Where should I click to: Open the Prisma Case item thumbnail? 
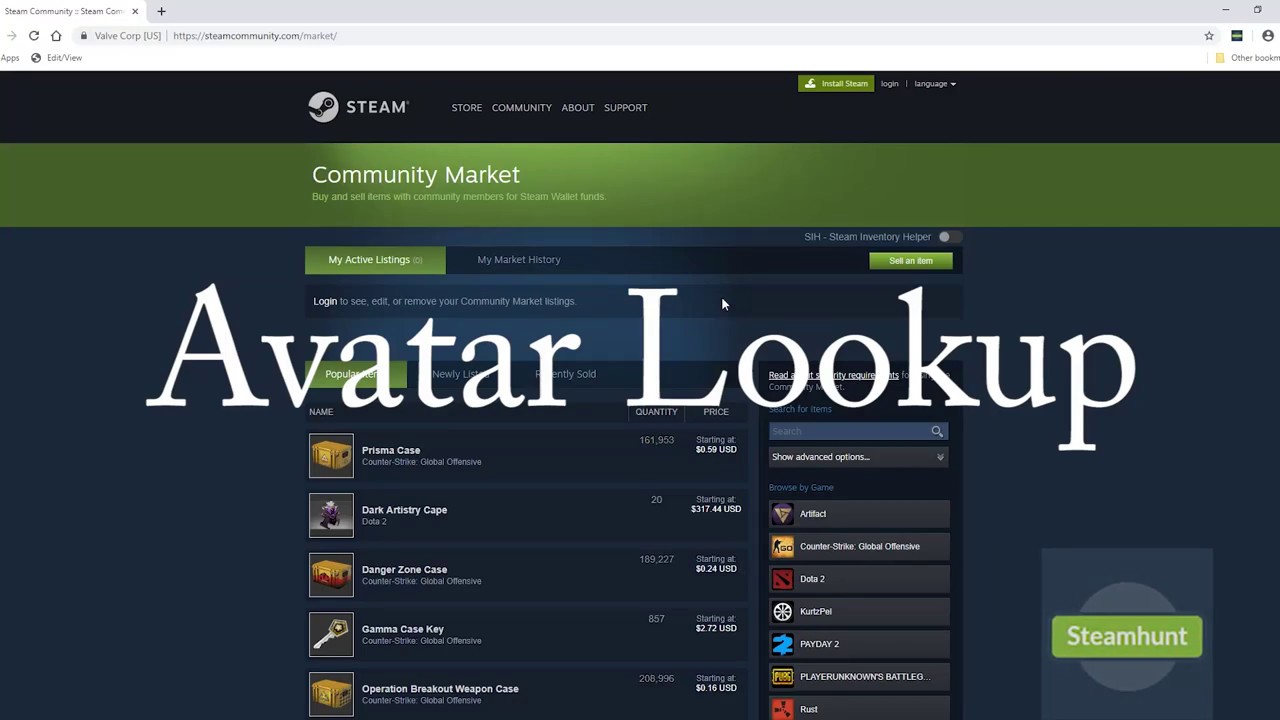[331, 456]
